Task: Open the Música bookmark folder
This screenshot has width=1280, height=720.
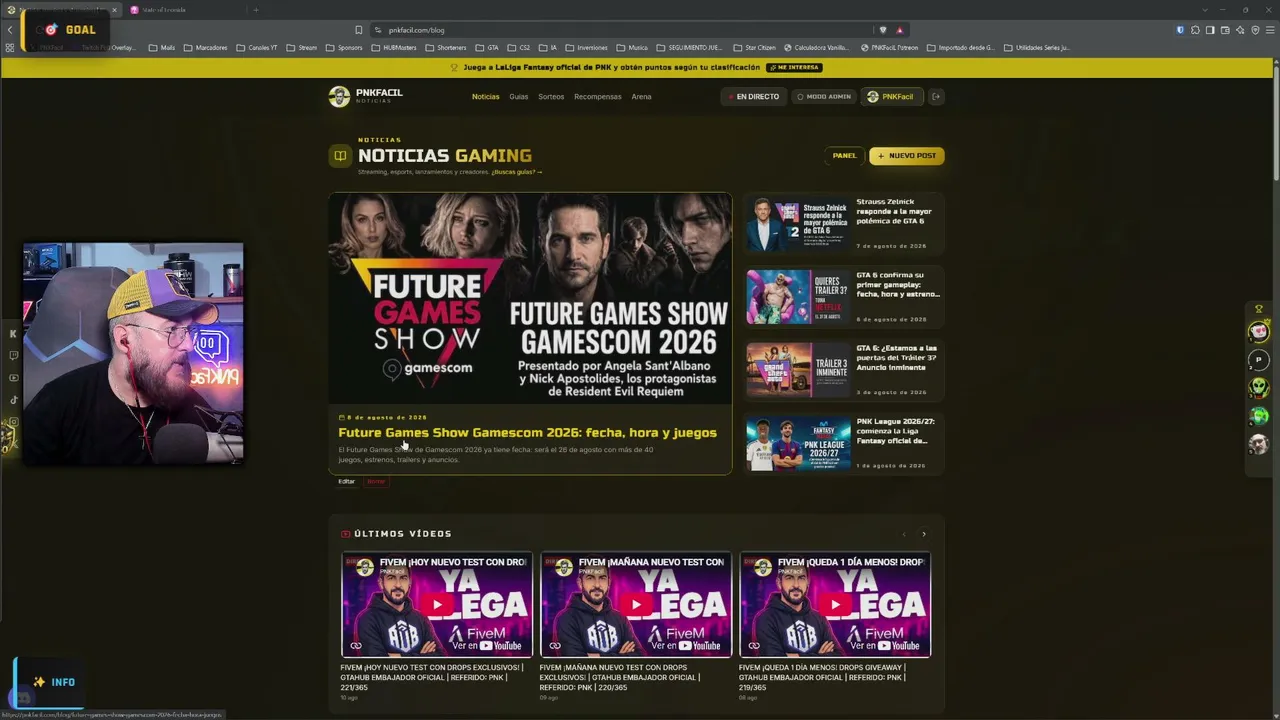Action: tap(632, 48)
